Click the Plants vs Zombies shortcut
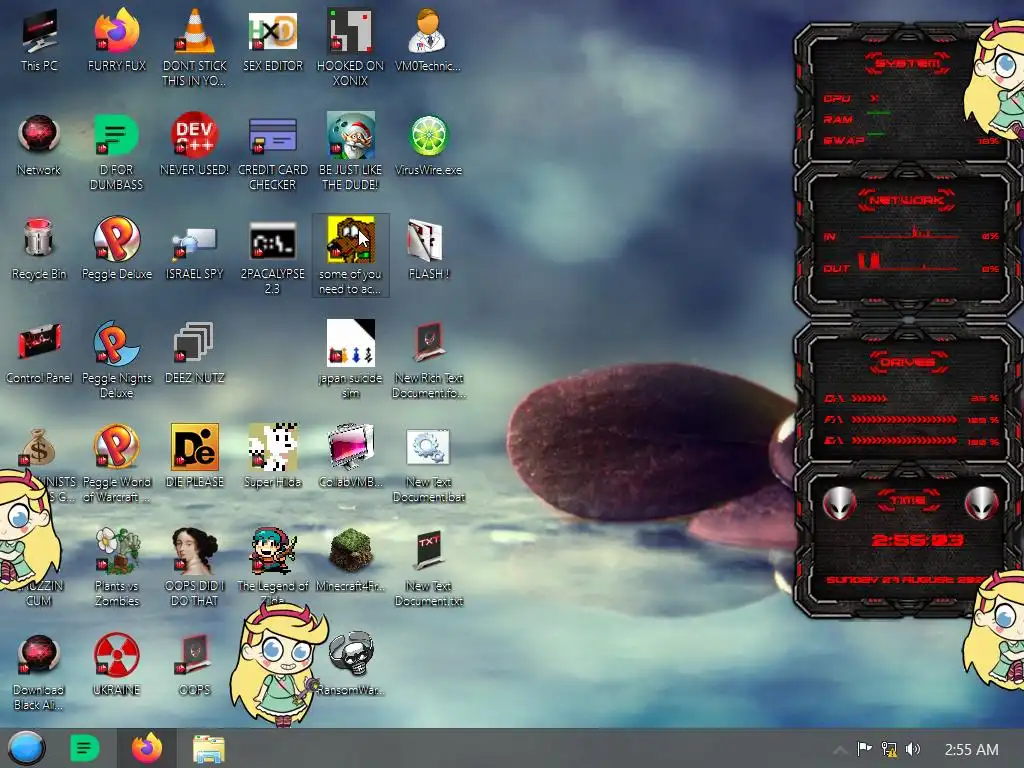The height and width of the screenshot is (768, 1024). 117,567
